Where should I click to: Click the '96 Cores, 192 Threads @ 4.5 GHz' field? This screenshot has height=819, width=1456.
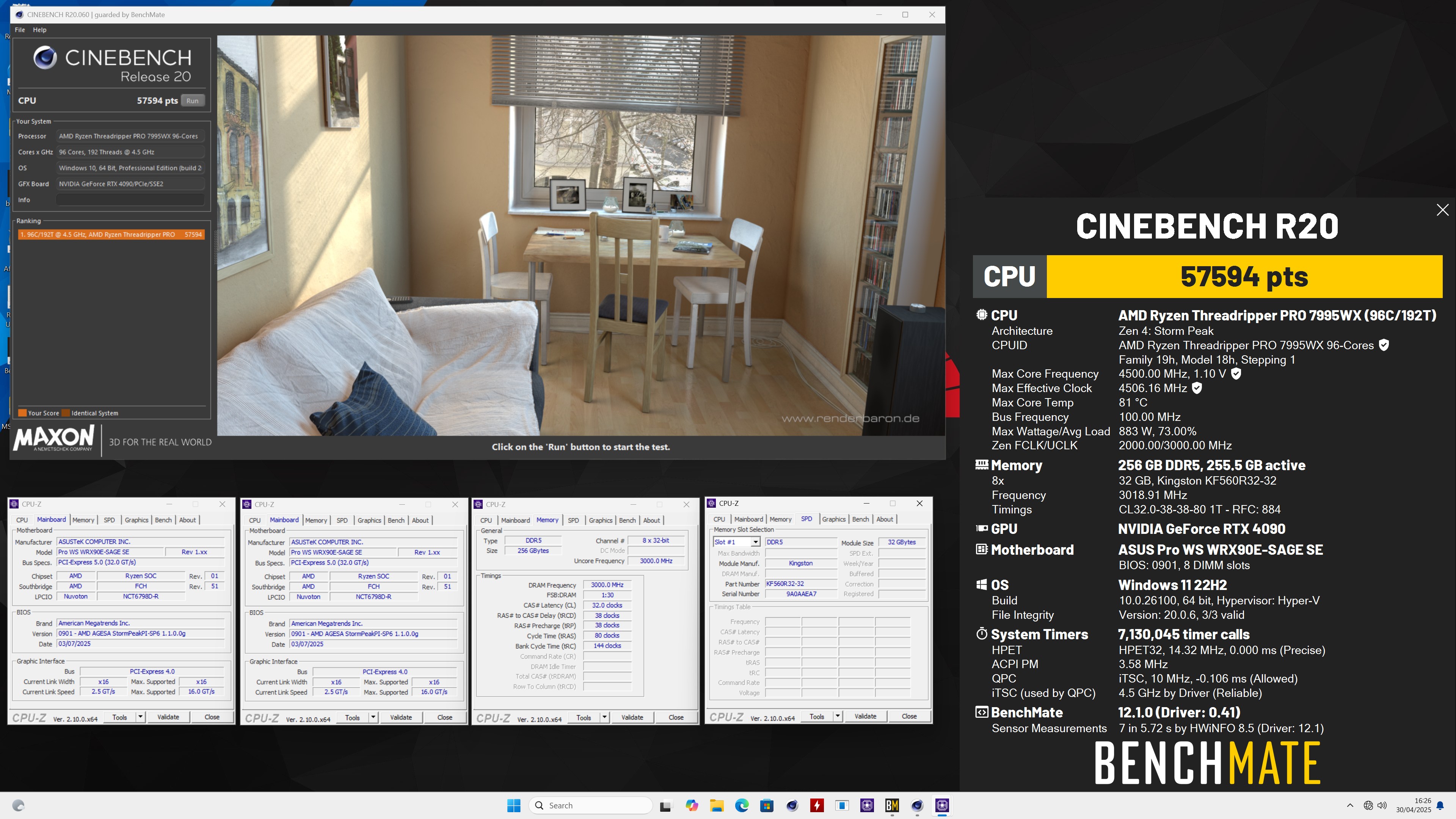[x=130, y=152]
